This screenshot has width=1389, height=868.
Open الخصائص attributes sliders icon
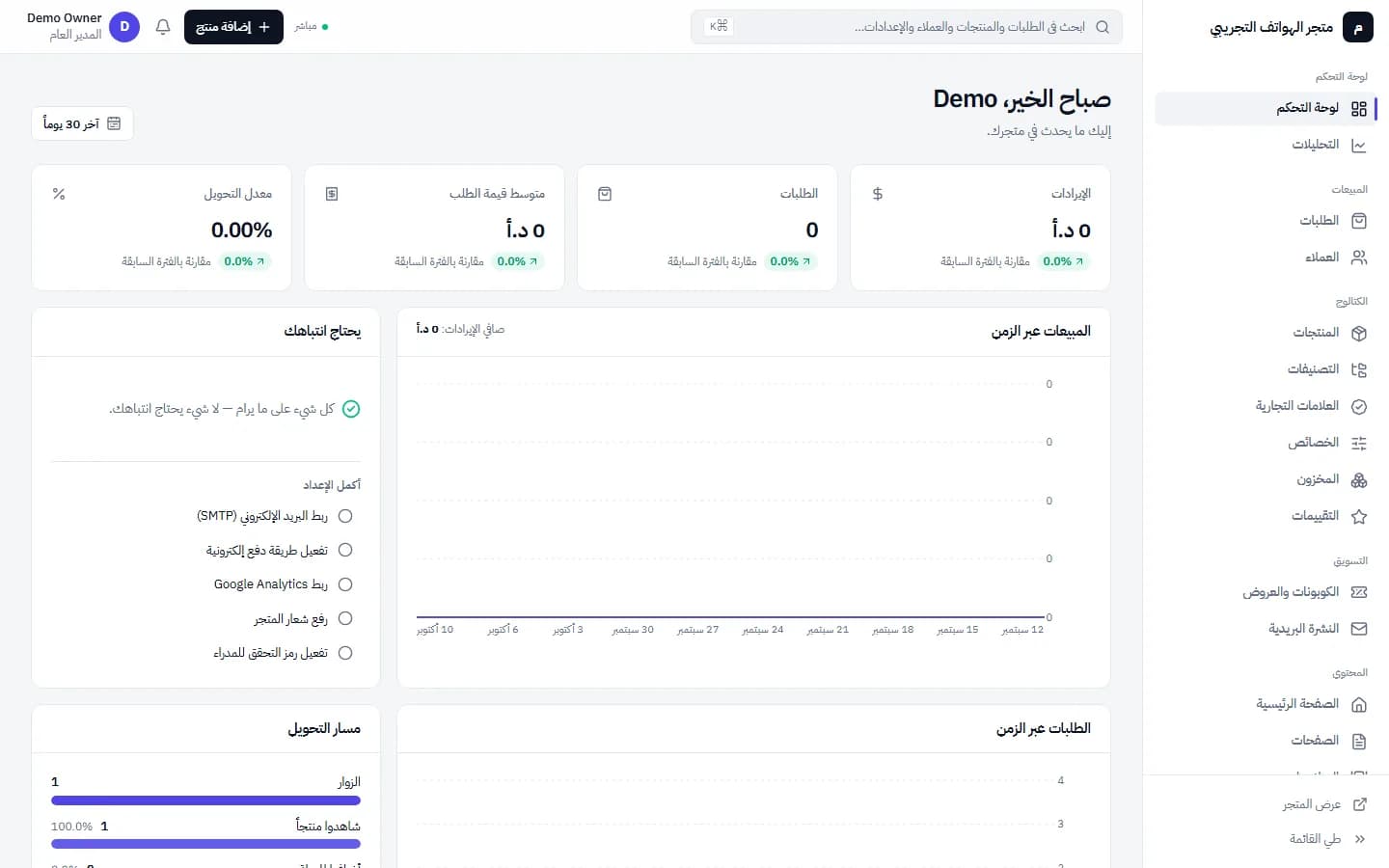(x=1359, y=443)
